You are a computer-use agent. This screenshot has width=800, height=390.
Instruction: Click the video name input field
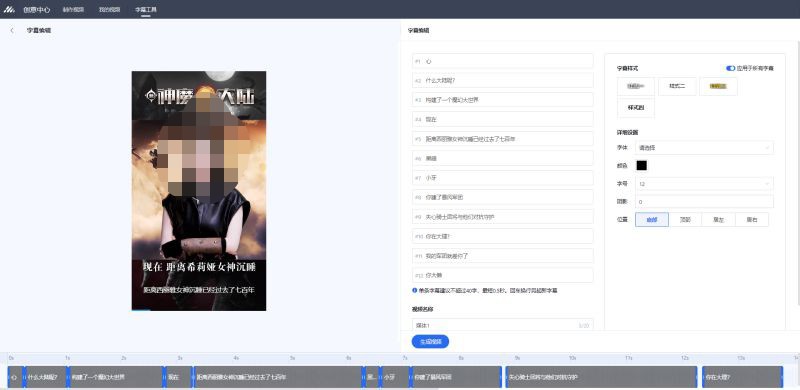tap(503, 325)
